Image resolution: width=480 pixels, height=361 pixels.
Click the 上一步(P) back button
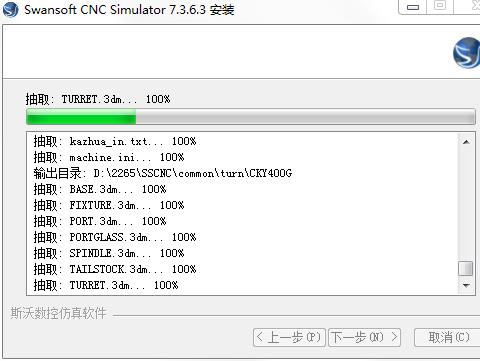tap(289, 337)
